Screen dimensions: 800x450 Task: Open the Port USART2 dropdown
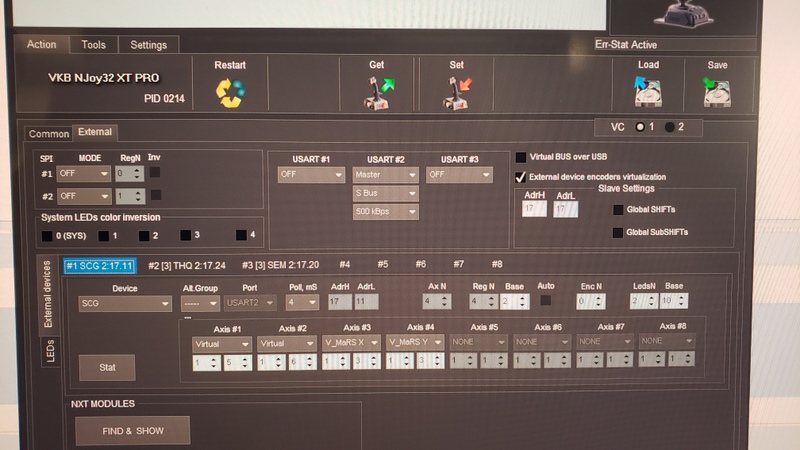pyautogui.click(x=250, y=303)
